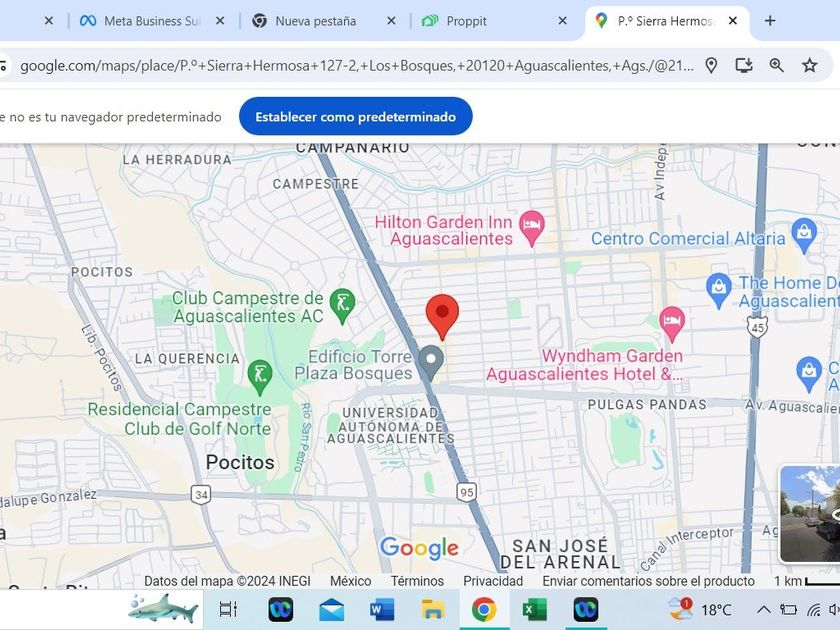Open Edificio Torre Plaza Bosques label
This screenshot has width=840, height=630.
point(354,364)
